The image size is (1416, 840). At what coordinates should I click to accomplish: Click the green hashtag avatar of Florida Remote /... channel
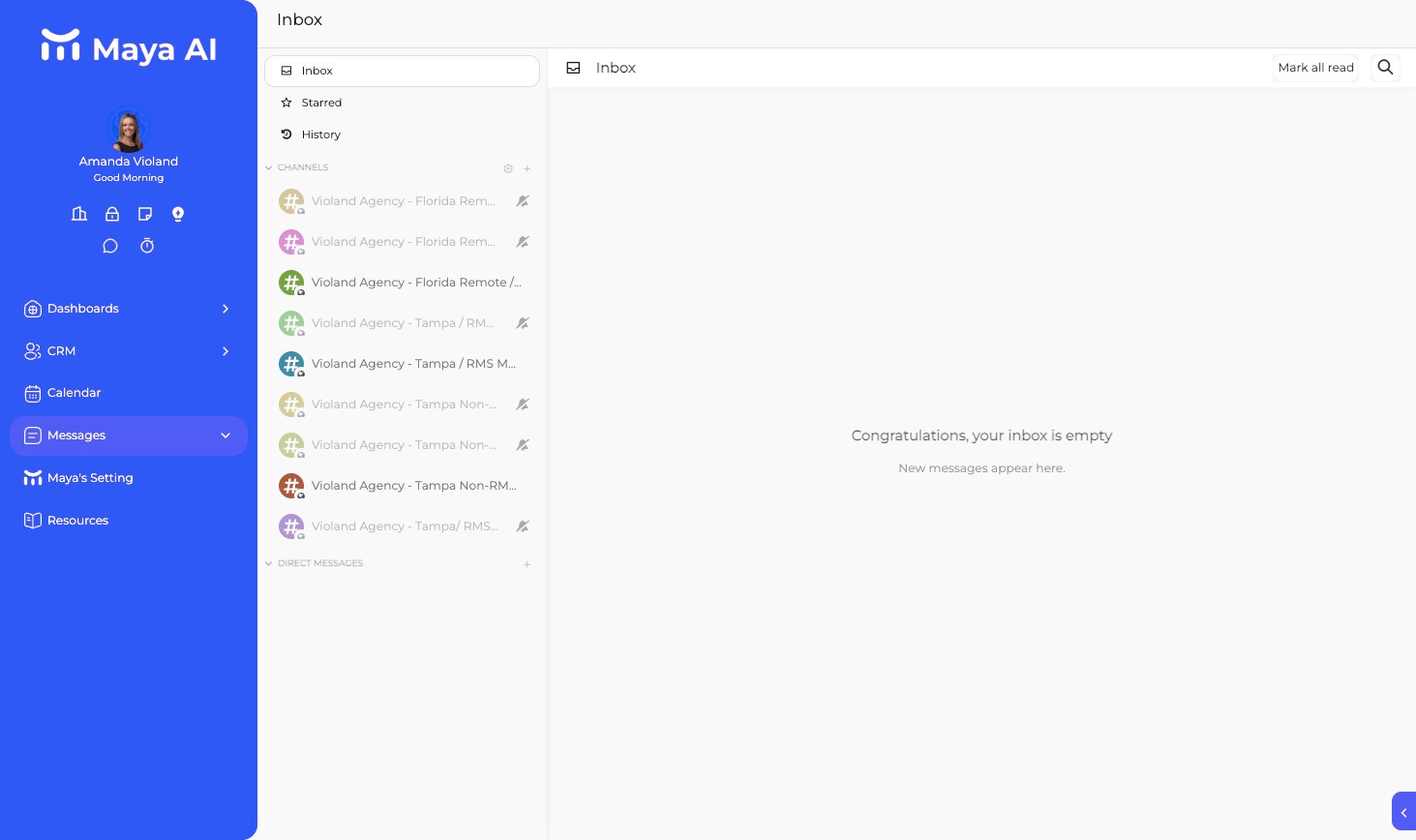(x=291, y=283)
